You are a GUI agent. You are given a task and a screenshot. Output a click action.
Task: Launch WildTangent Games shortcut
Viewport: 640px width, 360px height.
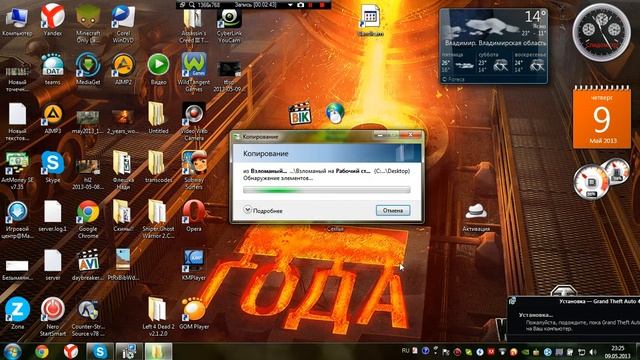click(x=194, y=65)
